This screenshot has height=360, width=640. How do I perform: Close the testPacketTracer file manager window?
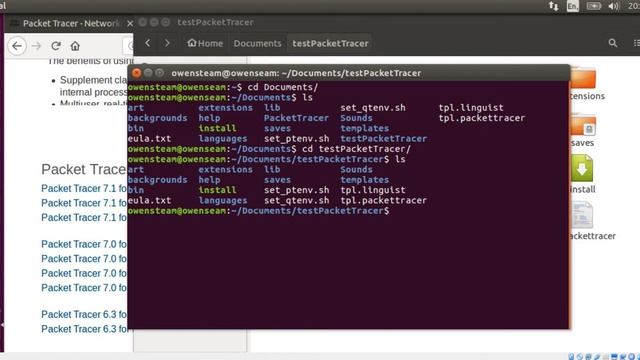(142, 22)
